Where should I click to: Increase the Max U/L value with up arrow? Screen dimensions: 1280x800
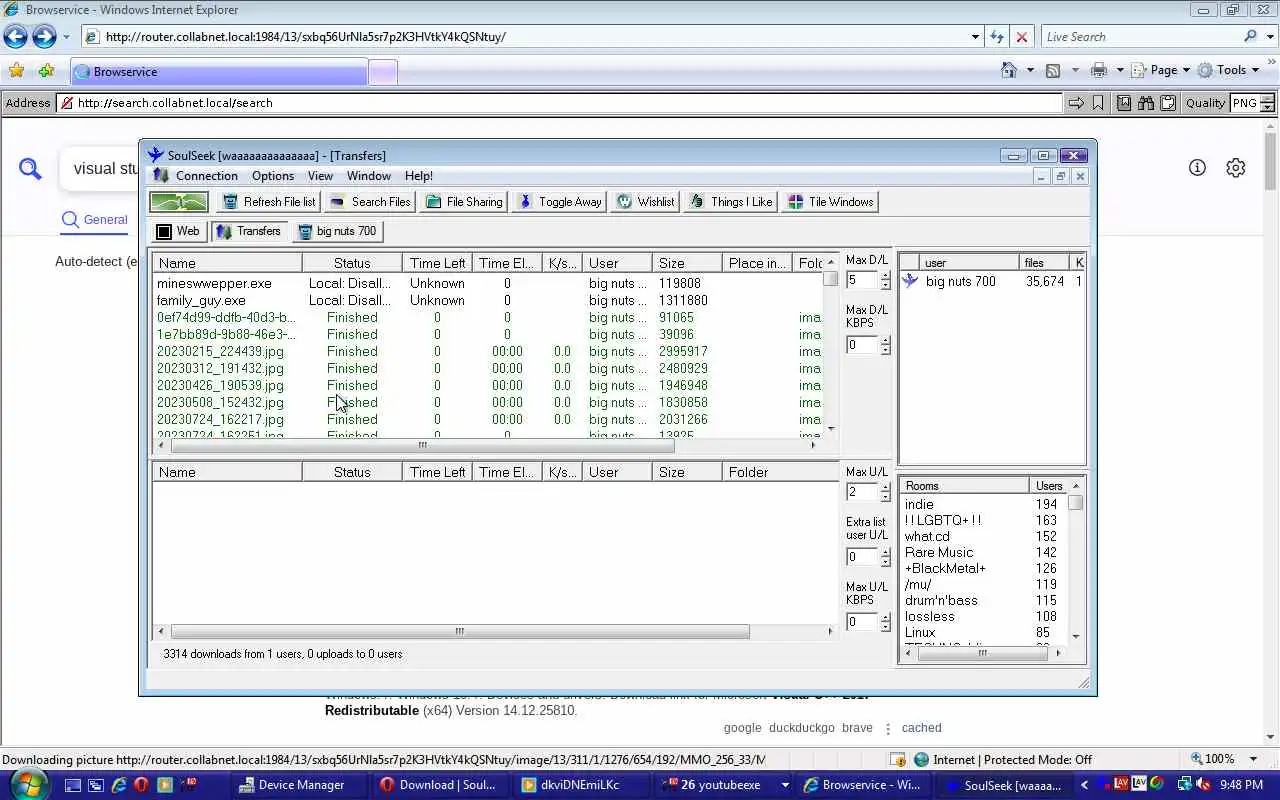coord(885,487)
